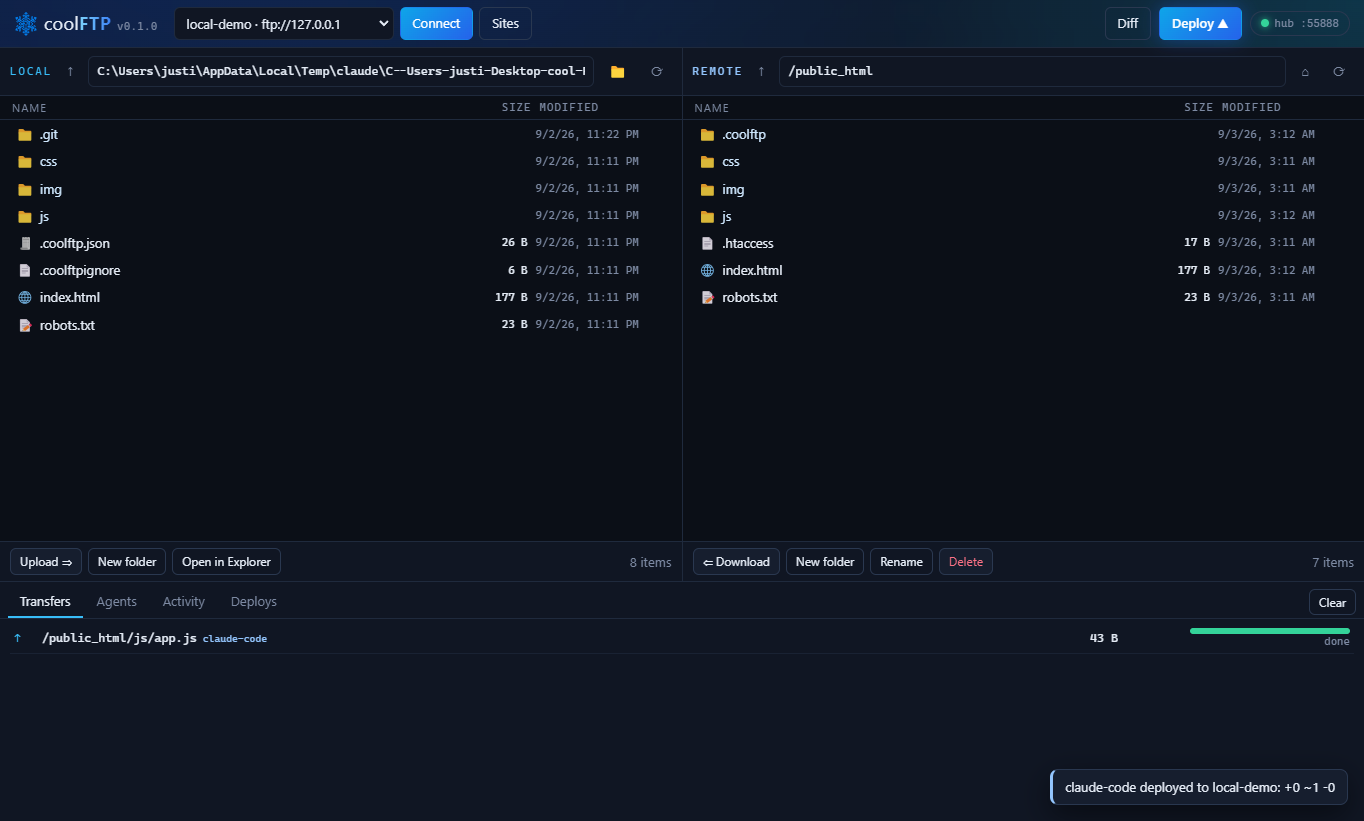Go to remote home directory
This screenshot has height=821, width=1364.
tap(1304, 72)
